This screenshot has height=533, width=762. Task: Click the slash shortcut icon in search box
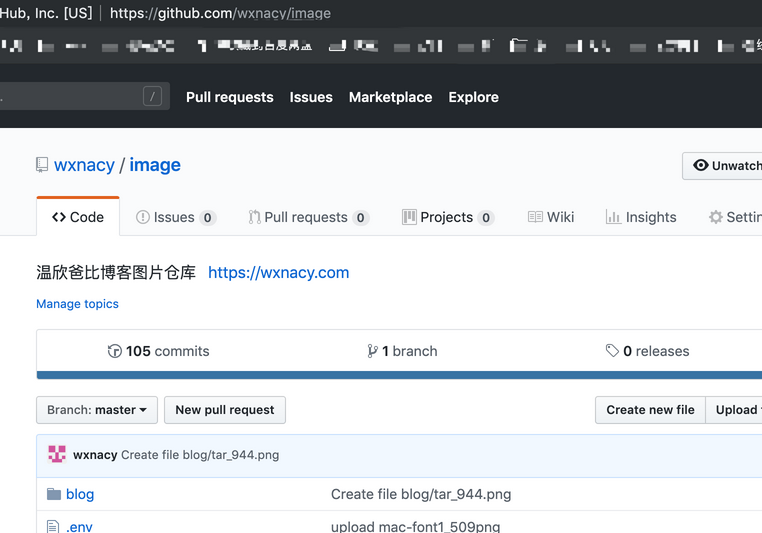[x=152, y=96]
